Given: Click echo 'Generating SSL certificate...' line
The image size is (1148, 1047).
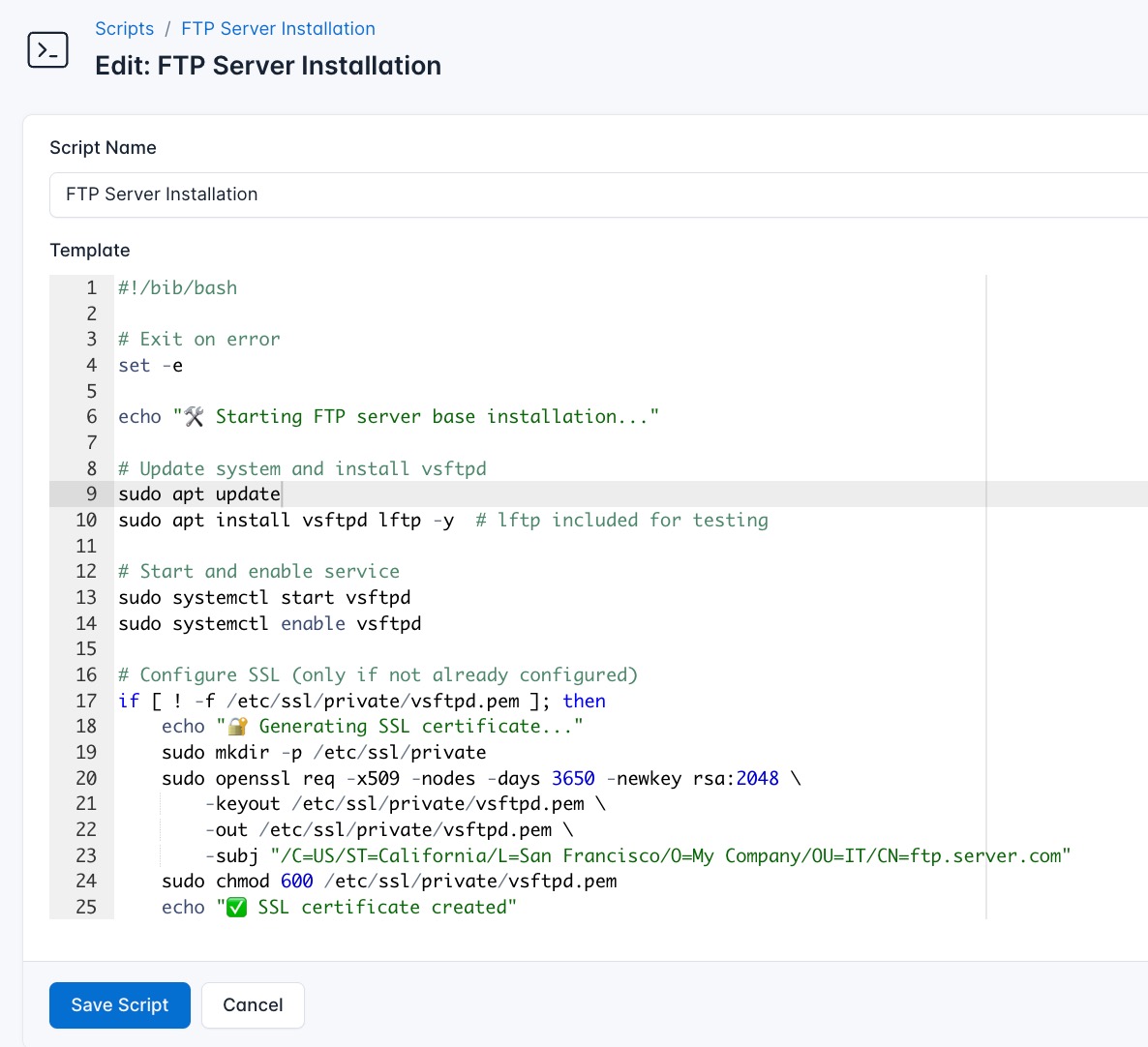Looking at the screenshot, I should (373, 727).
